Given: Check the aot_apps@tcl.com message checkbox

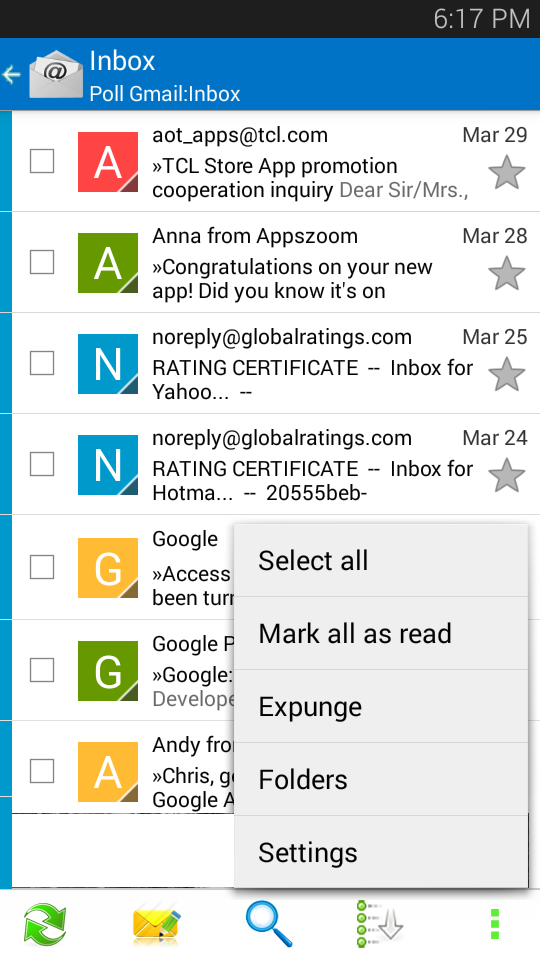Looking at the screenshot, I should click(42, 162).
